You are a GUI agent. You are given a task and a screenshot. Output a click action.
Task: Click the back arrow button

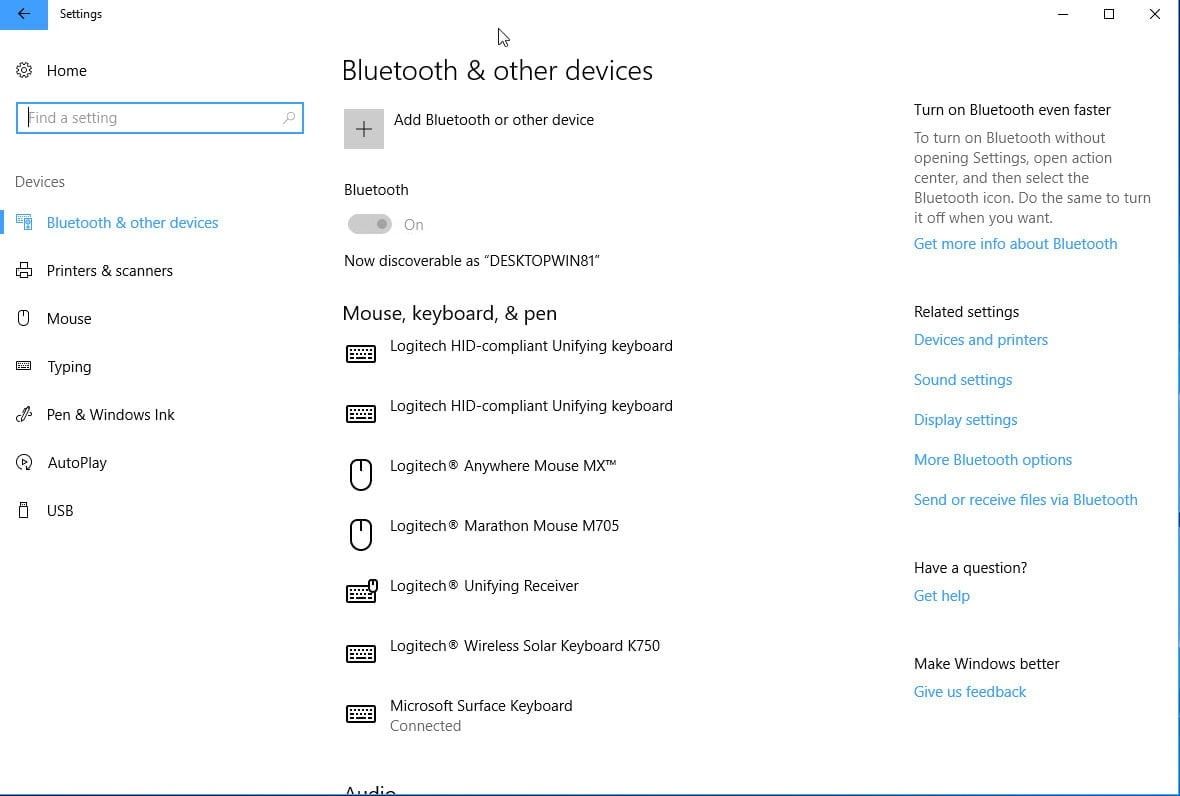[24, 14]
